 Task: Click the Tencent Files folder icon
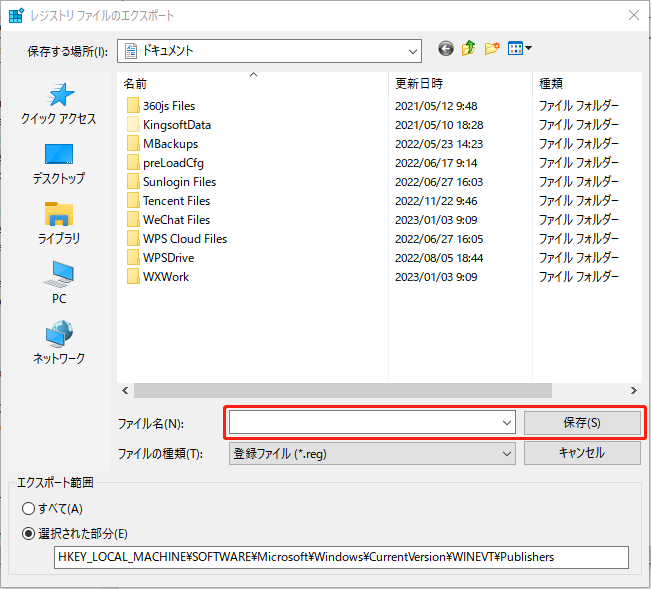[133, 201]
